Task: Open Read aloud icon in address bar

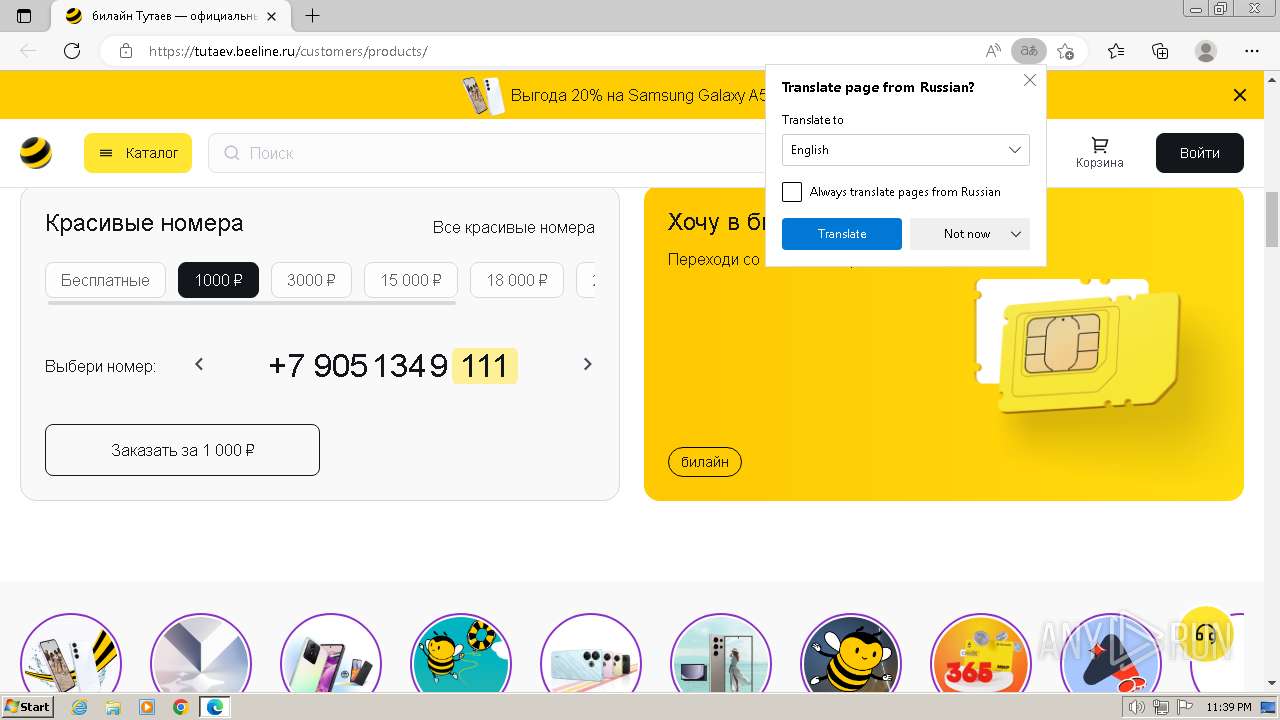Action: point(993,51)
